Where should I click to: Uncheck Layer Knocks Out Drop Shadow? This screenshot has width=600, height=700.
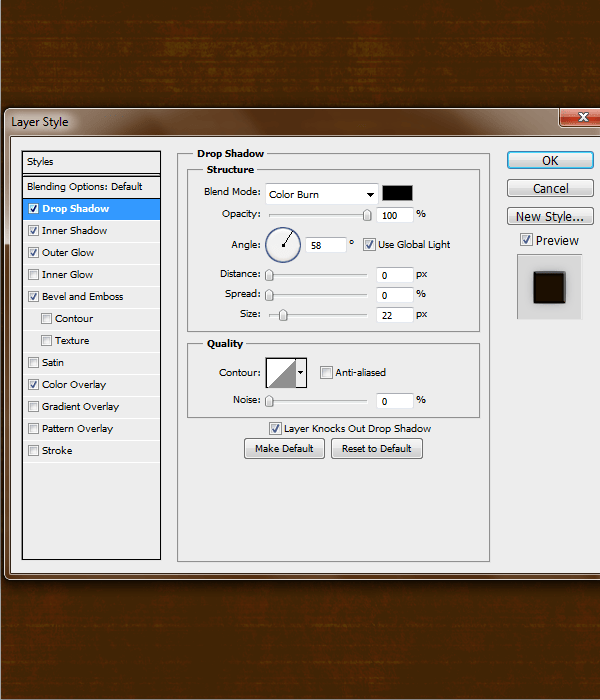tap(275, 429)
